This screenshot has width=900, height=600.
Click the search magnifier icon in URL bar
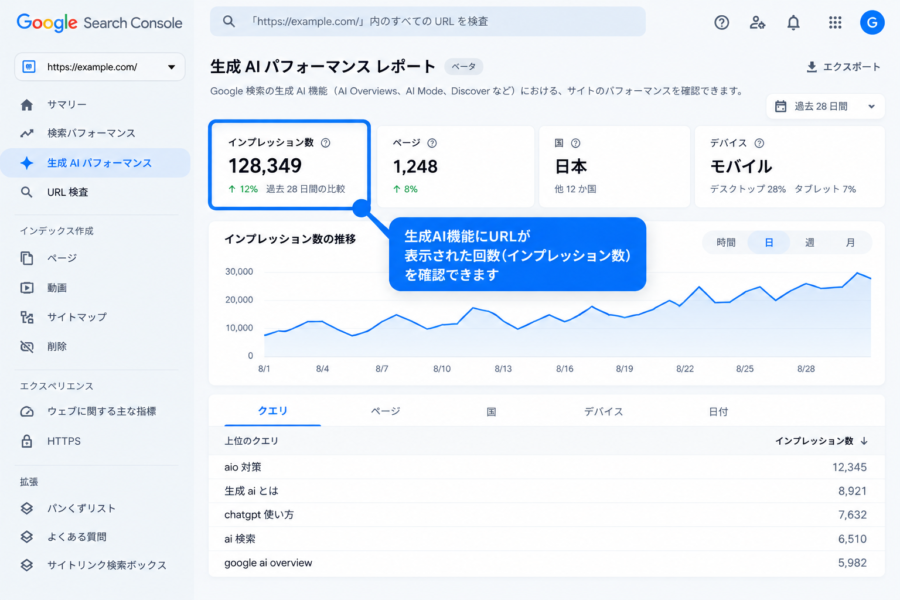coord(228,21)
